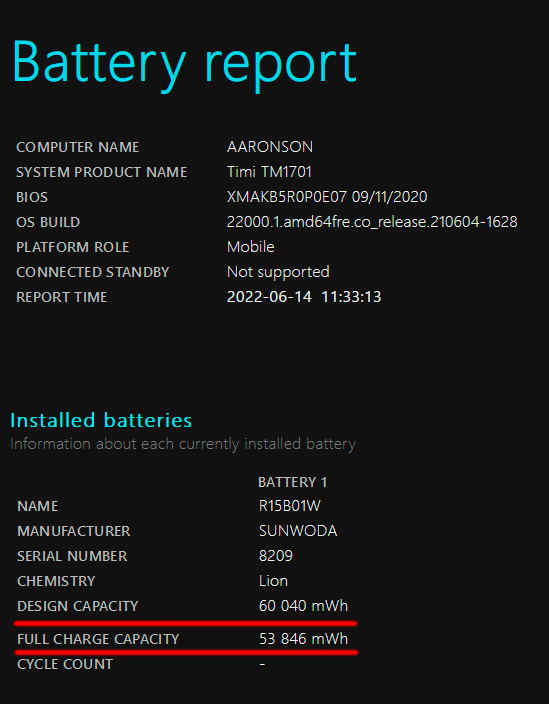Click the full charge capacity 53 846 mWh
Image resolution: width=549 pixels, height=704 pixels.
pos(303,639)
